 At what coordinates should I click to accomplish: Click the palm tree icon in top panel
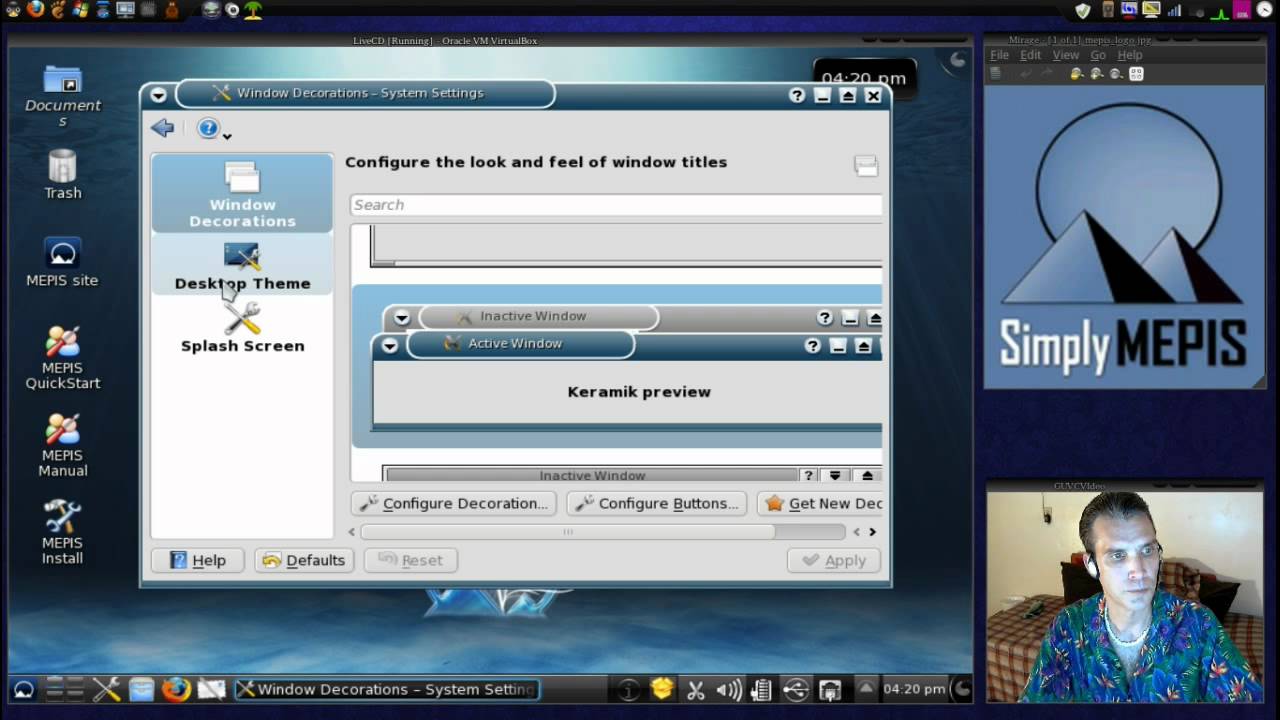click(x=253, y=10)
